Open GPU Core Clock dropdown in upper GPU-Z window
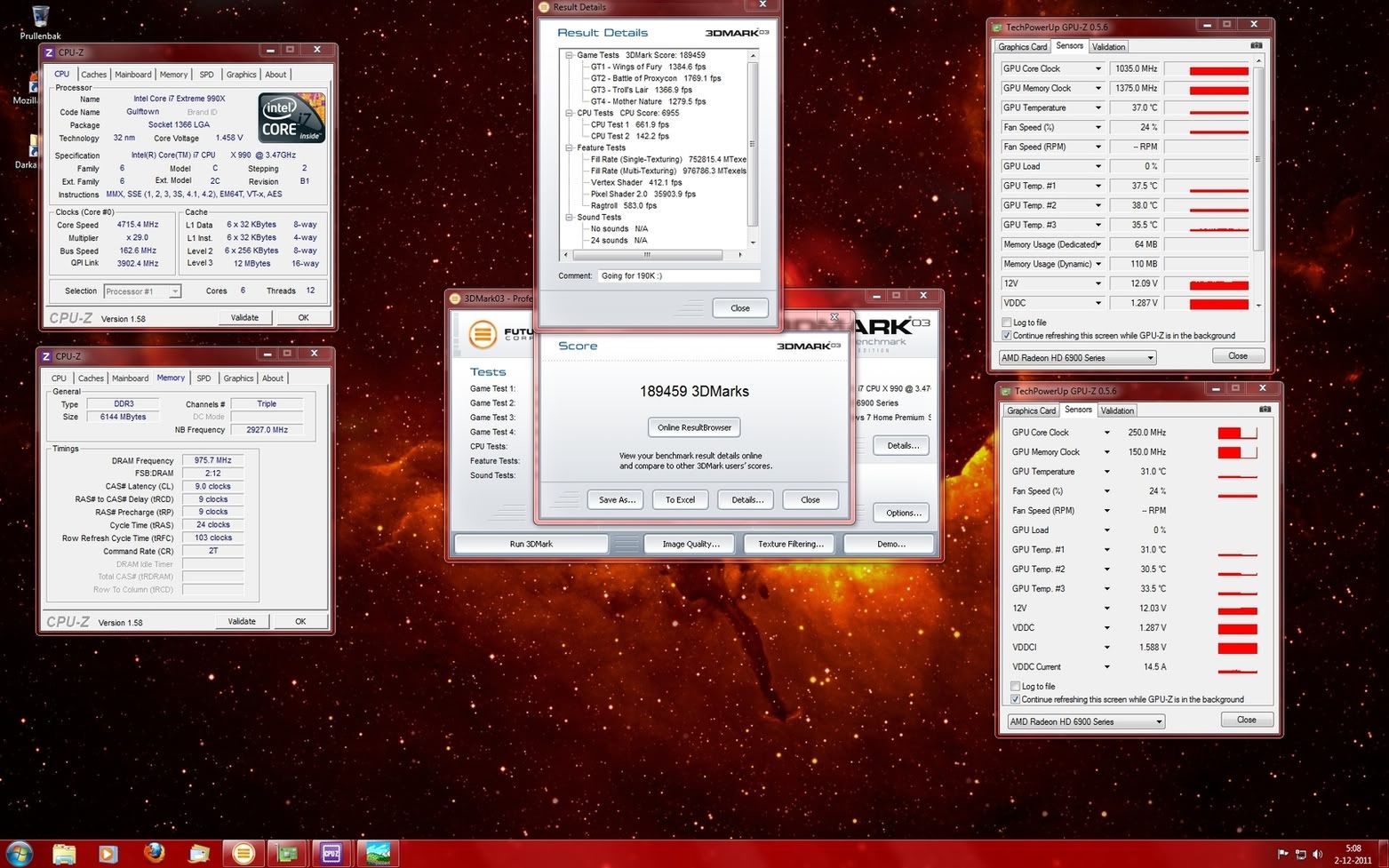 [x=1098, y=68]
